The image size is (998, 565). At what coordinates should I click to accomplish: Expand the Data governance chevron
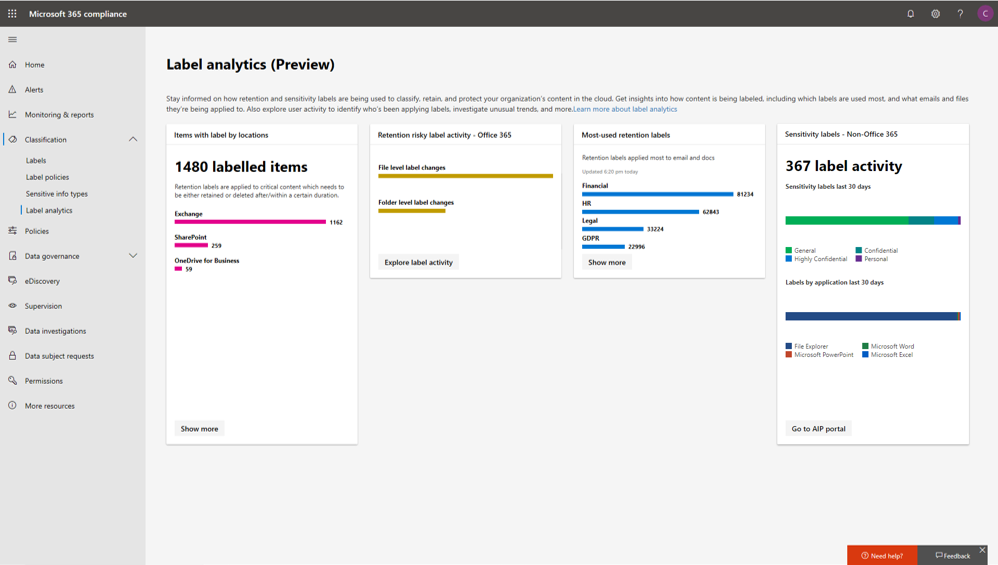tap(132, 256)
